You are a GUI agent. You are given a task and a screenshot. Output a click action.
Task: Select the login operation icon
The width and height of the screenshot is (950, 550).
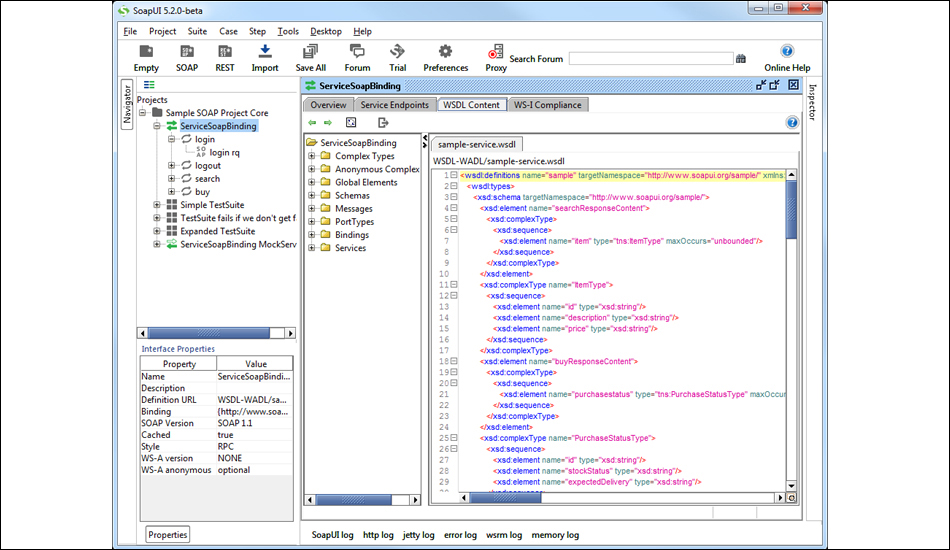pyautogui.click(x=187, y=139)
